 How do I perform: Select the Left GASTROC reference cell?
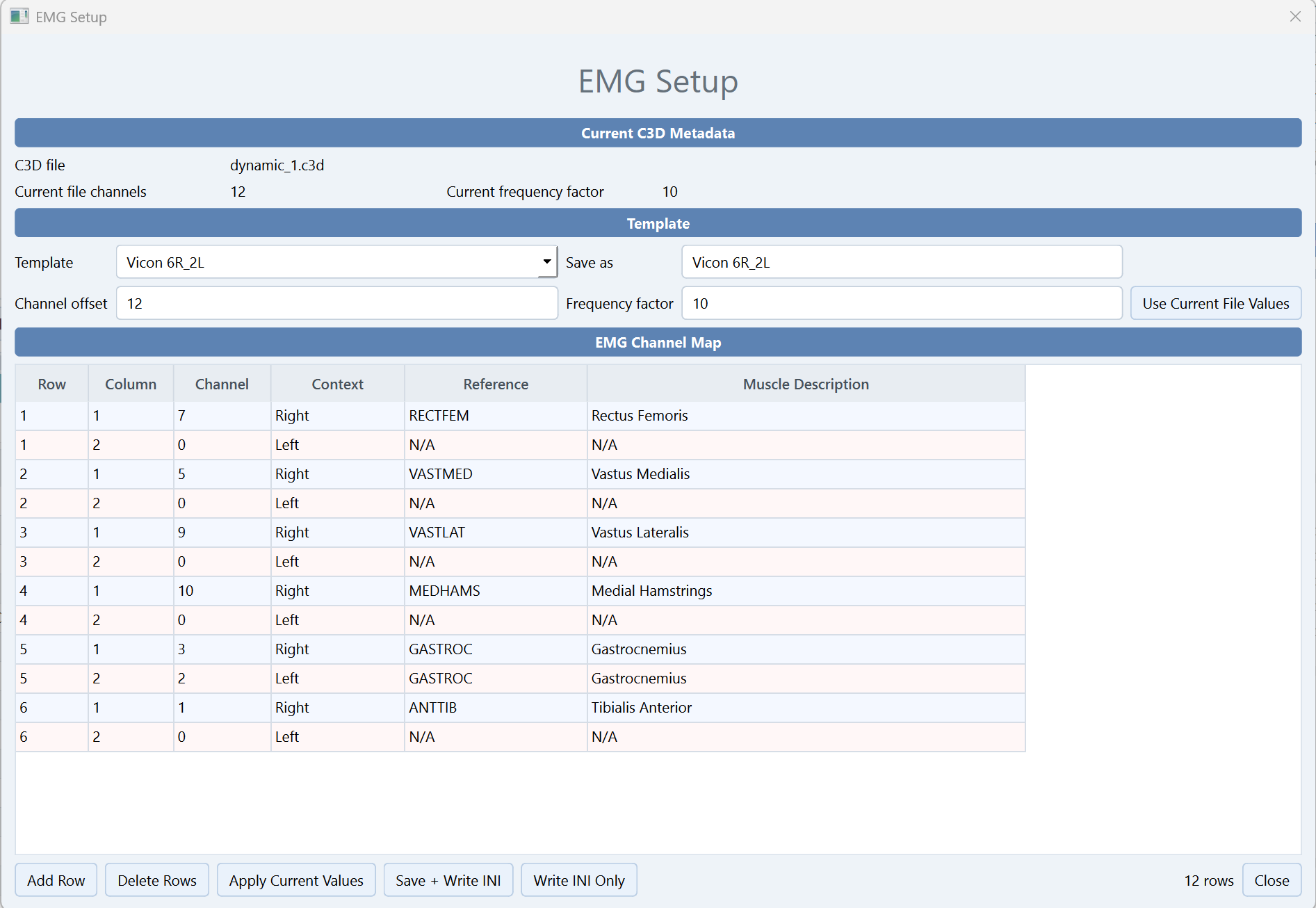click(496, 679)
